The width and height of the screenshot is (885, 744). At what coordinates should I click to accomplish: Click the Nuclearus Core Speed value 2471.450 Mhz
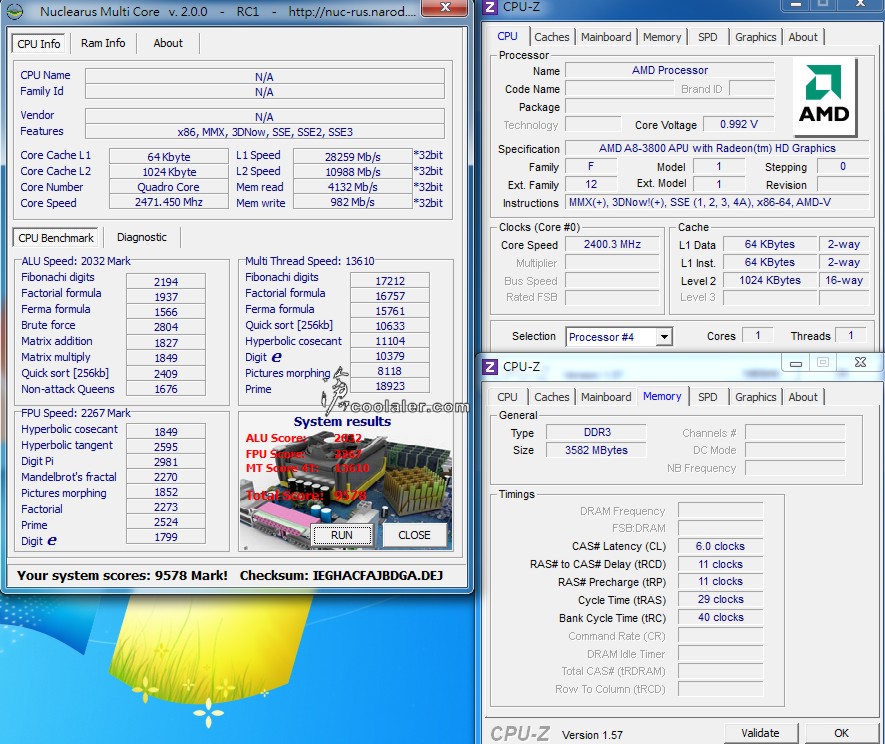click(168, 202)
